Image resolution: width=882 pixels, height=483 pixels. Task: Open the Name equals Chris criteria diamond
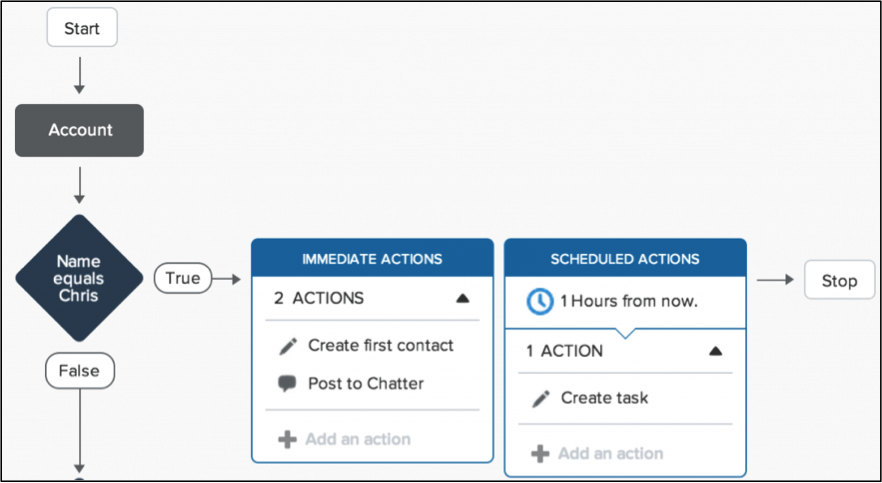click(79, 278)
